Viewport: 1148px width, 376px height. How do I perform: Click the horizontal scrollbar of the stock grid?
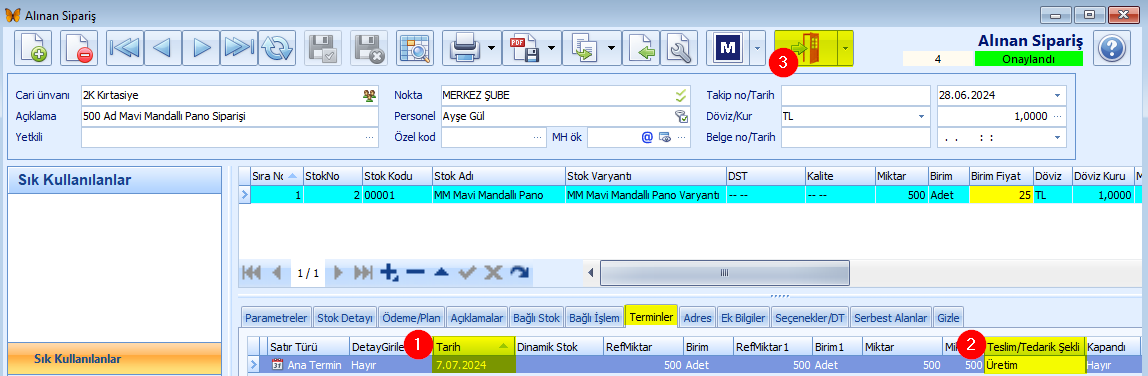click(x=725, y=272)
